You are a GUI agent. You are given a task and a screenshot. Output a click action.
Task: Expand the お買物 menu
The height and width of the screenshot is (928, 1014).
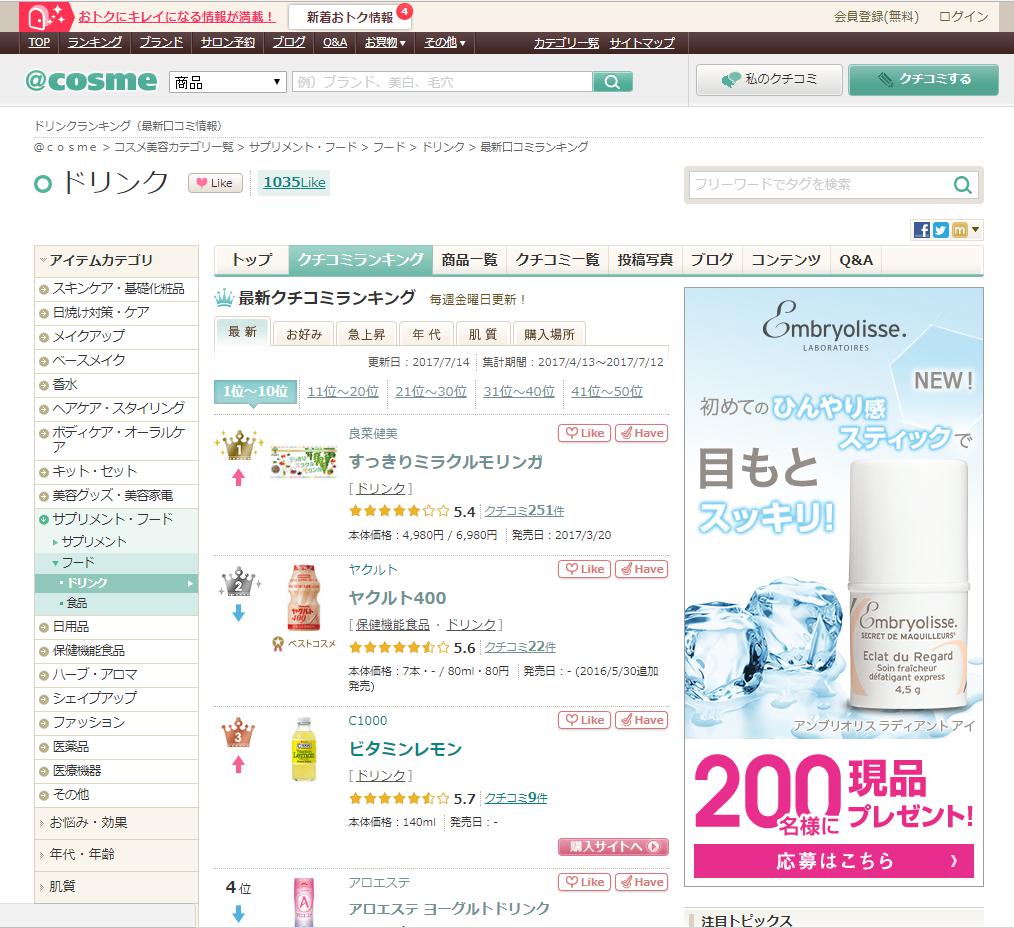[385, 43]
